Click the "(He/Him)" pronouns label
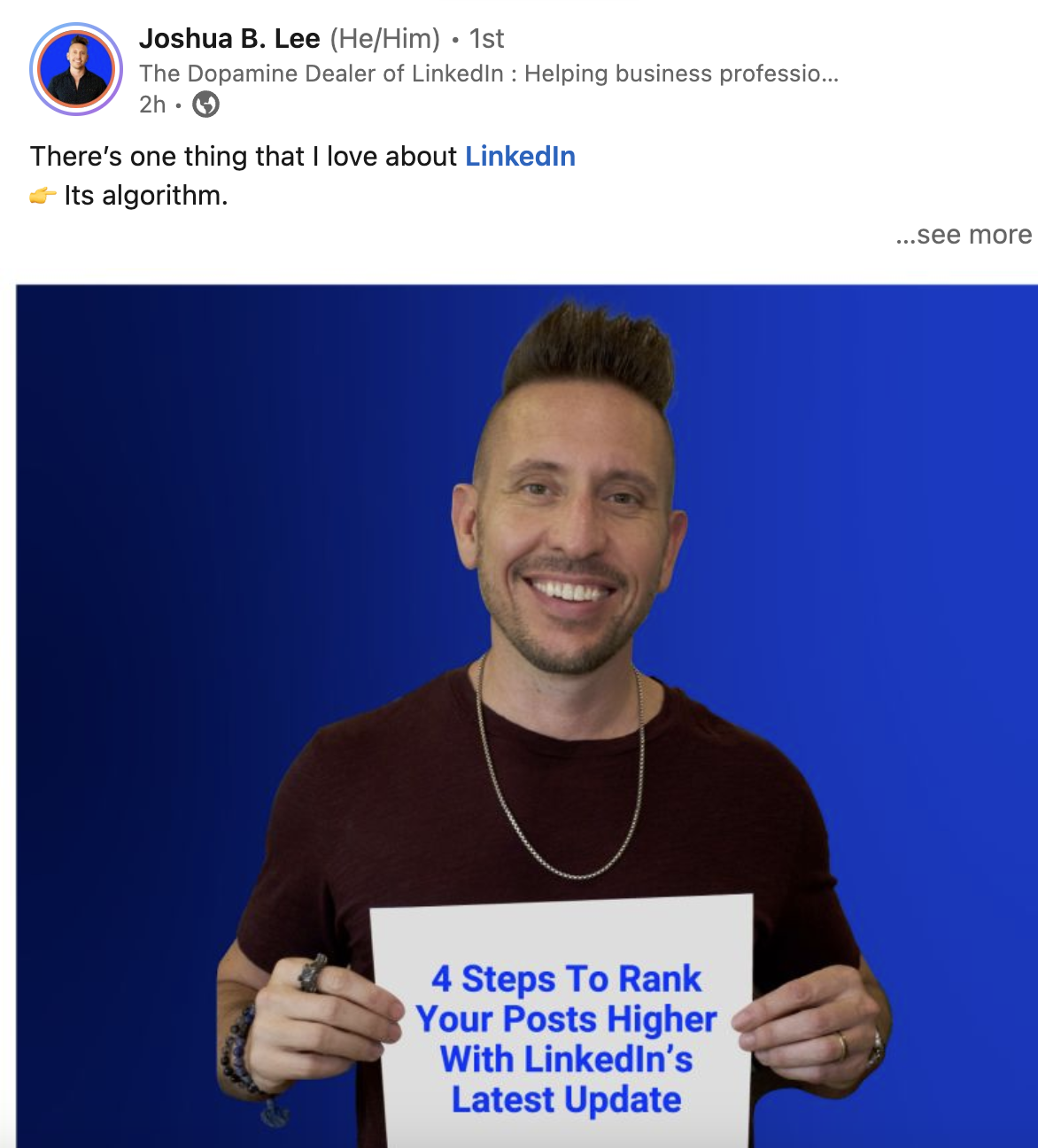Image resolution: width=1038 pixels, height=1148 pixels. tap(385, 39)
